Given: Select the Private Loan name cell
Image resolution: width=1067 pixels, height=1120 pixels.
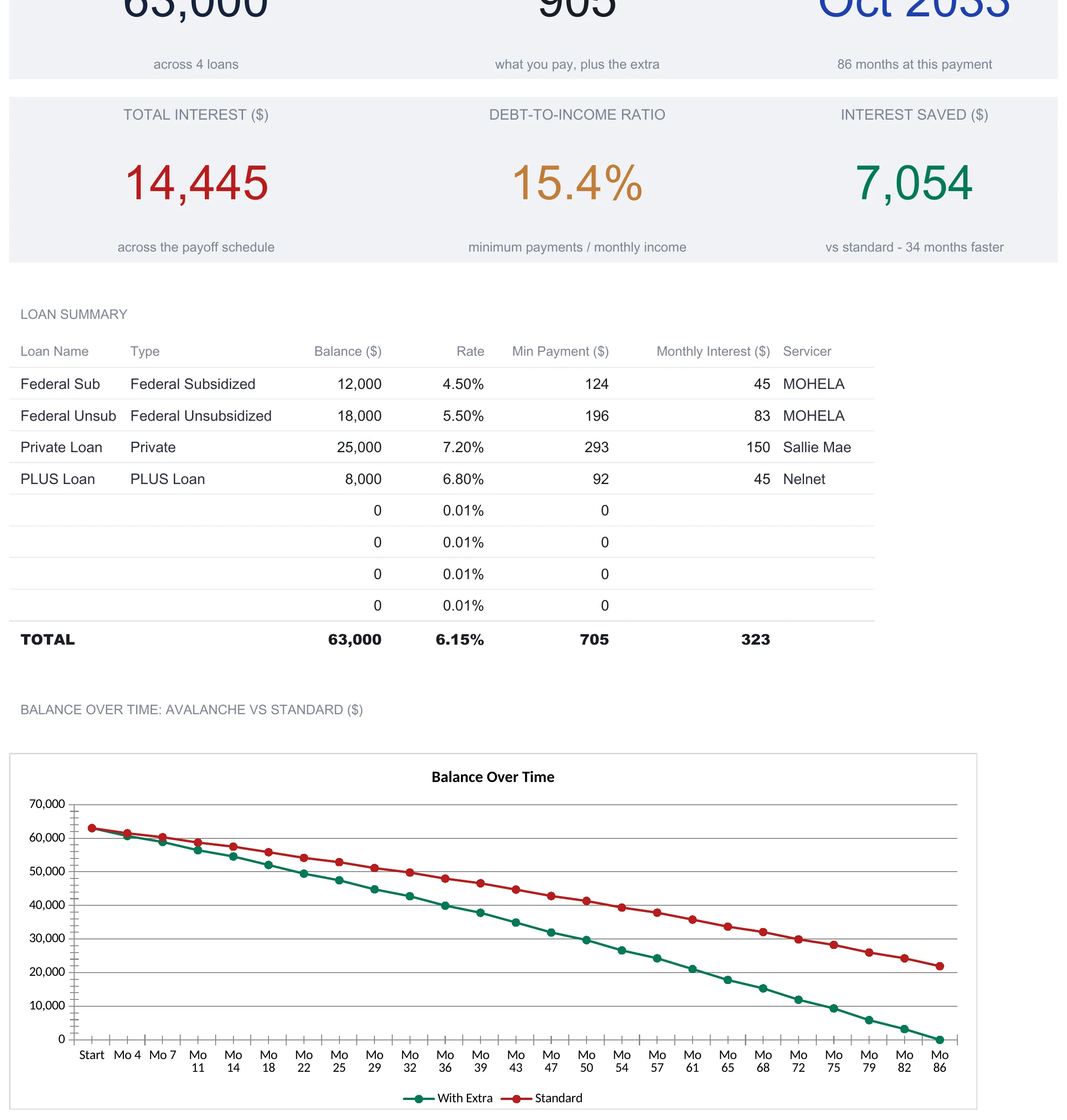Looking at the screenshot, I should tap(61, 448).
